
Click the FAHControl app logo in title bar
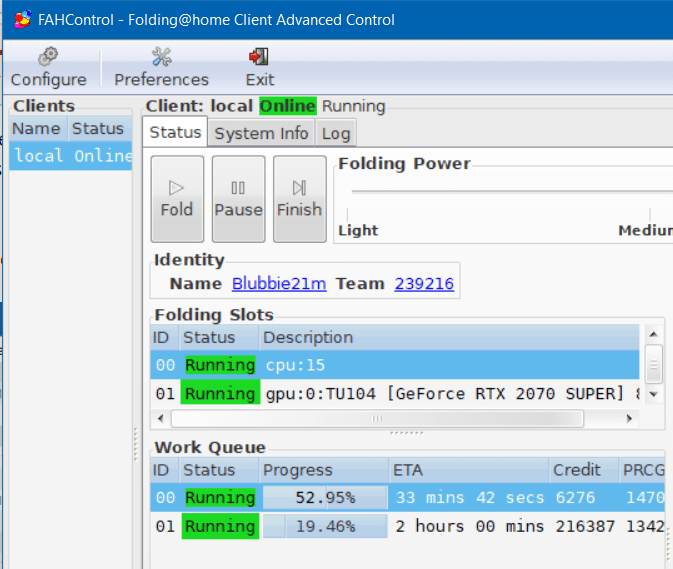tap(22, 19)
